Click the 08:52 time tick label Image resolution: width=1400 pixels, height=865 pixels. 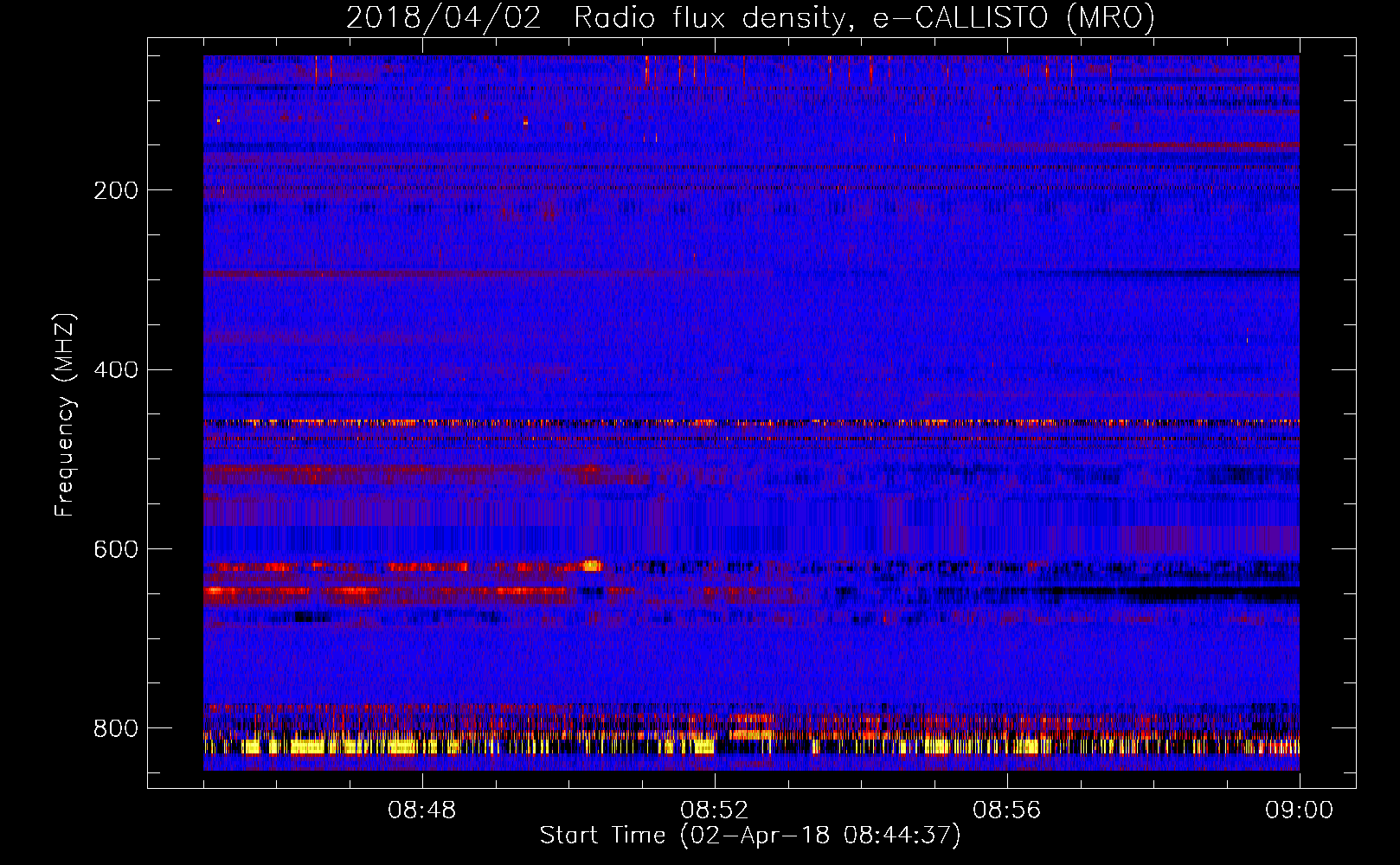[715, 811]
